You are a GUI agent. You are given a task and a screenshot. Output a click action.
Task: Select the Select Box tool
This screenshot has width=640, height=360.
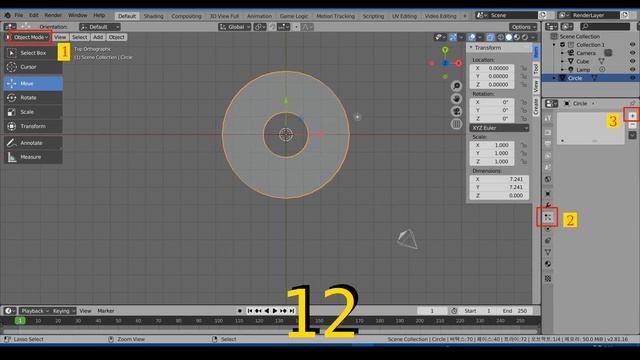coord(33,53)
